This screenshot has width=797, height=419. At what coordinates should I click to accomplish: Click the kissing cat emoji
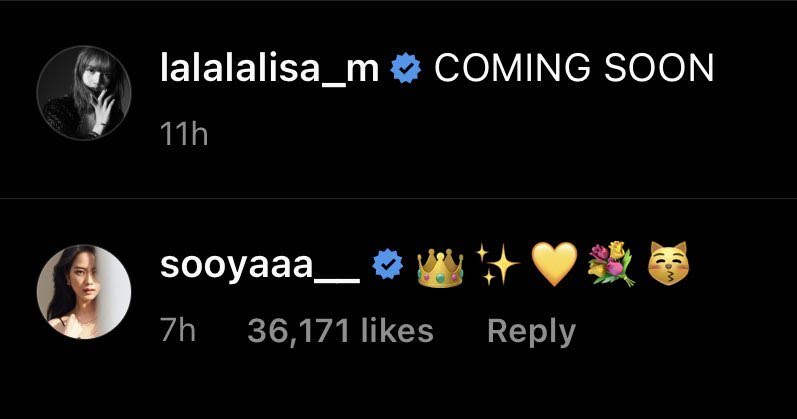click(668, 264)
